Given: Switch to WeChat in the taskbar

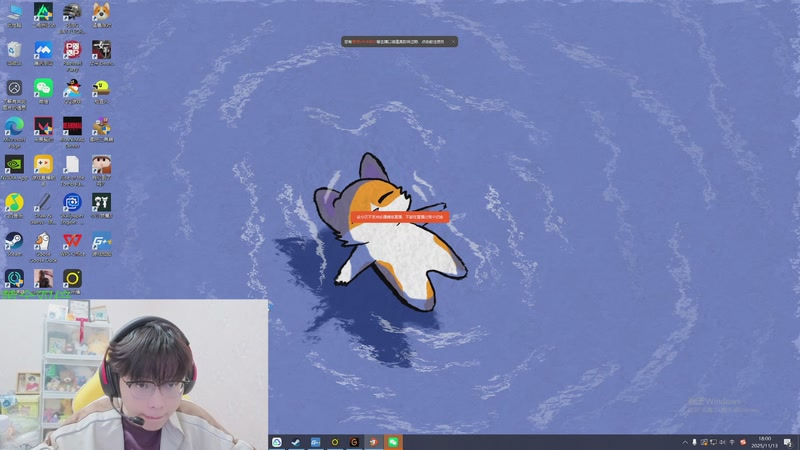Looking at the screenshot, I should tap(393, 442).
